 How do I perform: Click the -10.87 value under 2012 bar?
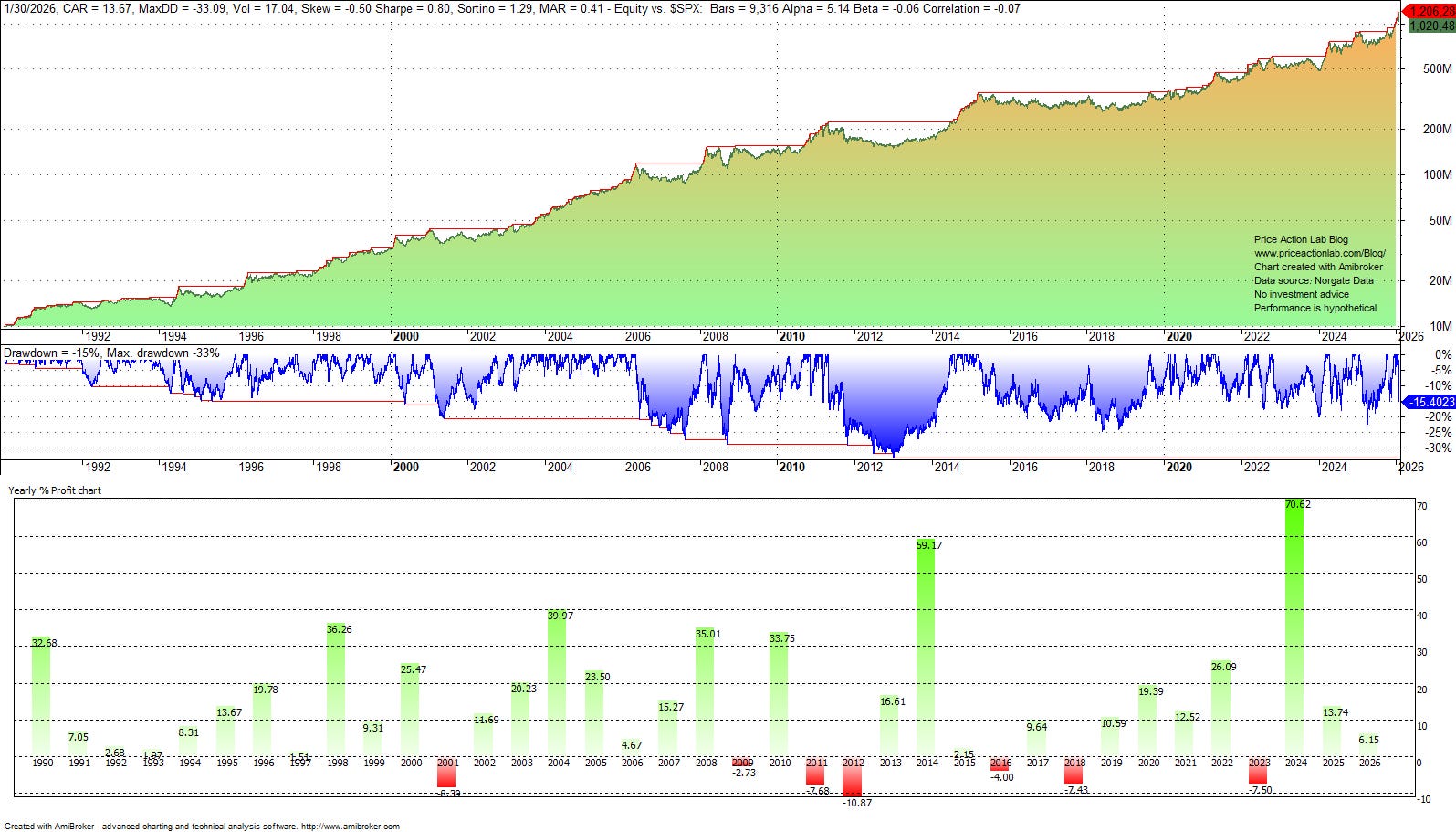click(856, 803)
